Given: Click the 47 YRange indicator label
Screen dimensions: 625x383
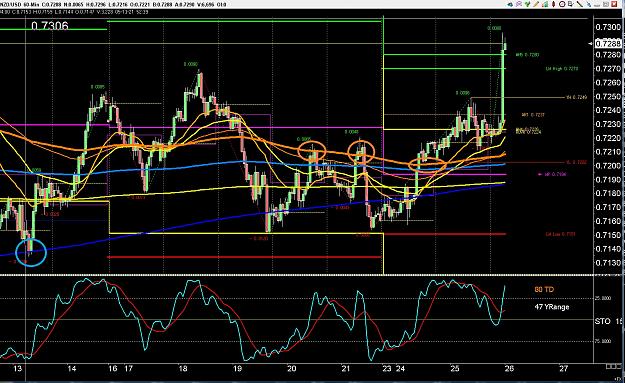Looking at the screenshot, I should [x=552, y=307].
